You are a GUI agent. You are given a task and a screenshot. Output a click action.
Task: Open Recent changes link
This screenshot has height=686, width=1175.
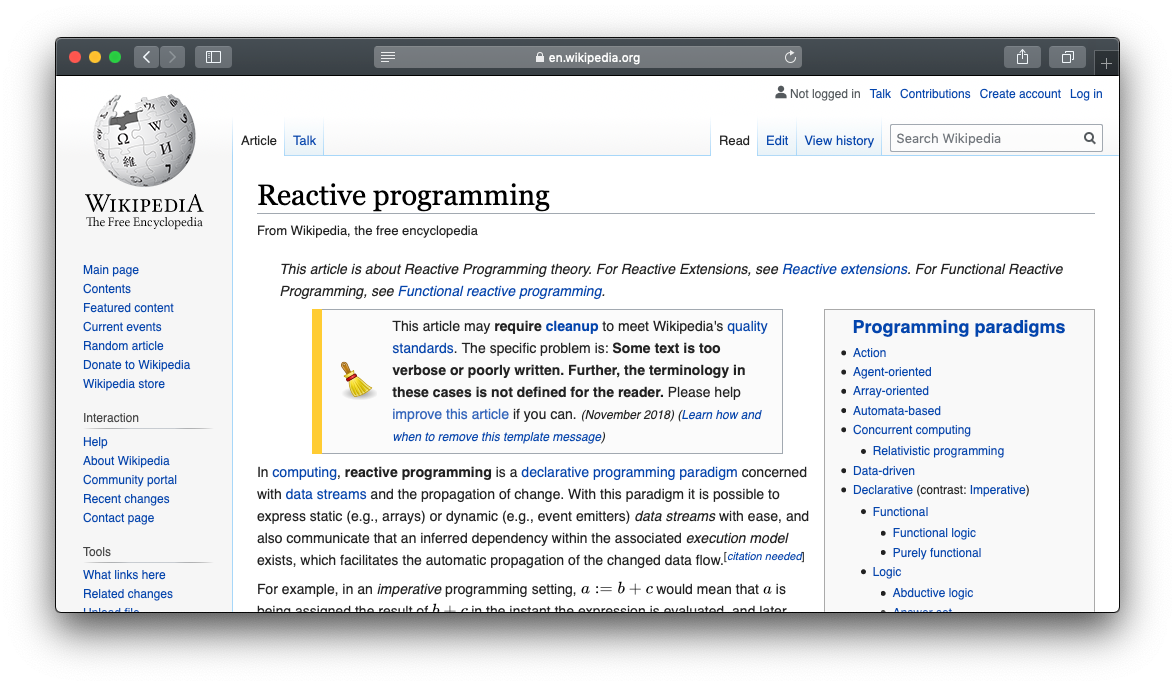pyautogui.click(x=126, y=499)
